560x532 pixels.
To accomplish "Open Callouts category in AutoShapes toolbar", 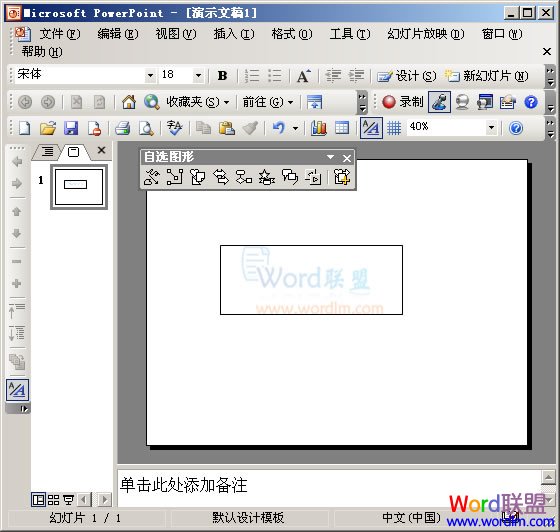I will pos(290,177).
